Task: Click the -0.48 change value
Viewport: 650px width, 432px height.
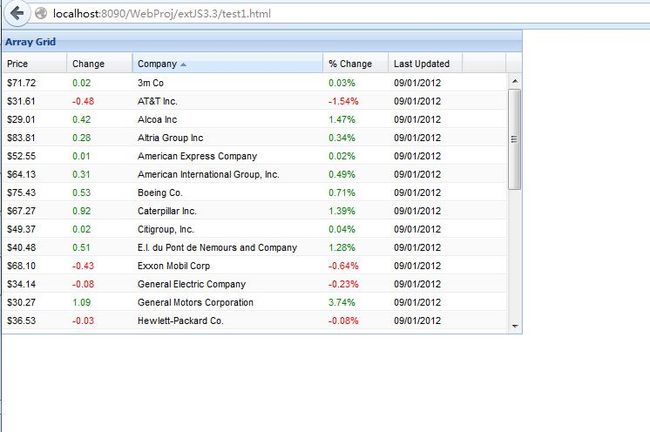Action: point(83,101)
